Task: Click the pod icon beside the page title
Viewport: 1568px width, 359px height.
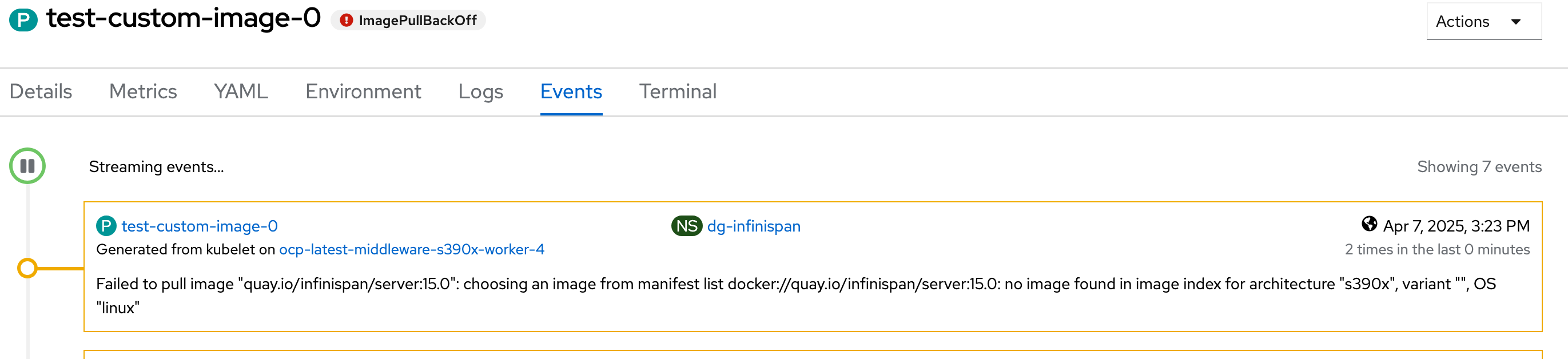Action: [23, 20]
